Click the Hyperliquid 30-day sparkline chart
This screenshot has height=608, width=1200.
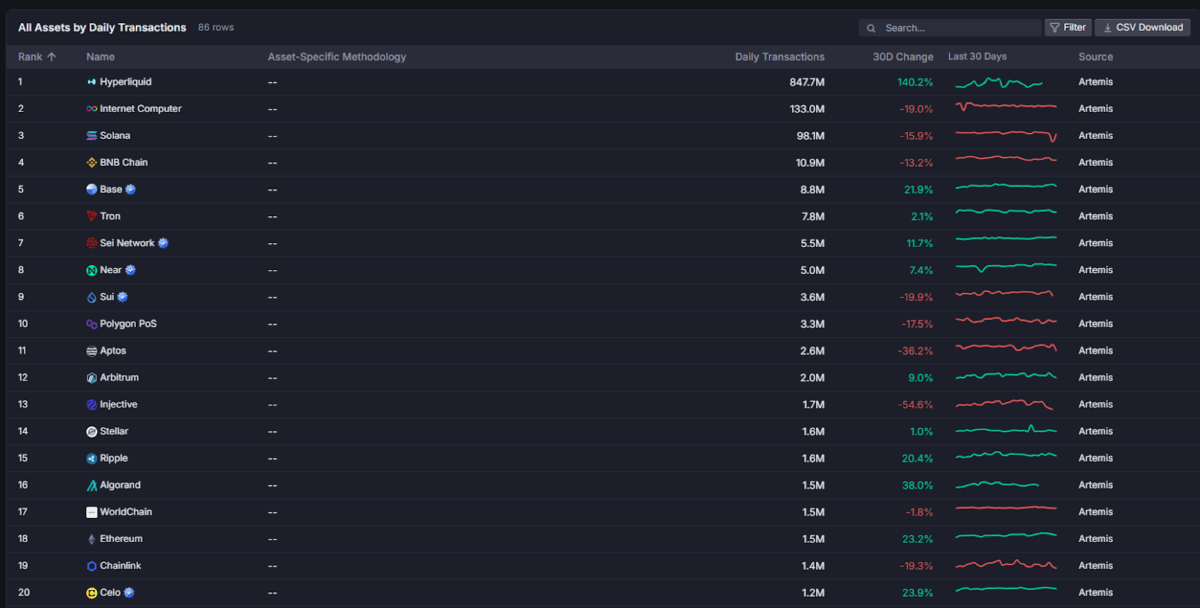tap(1000, 82)
